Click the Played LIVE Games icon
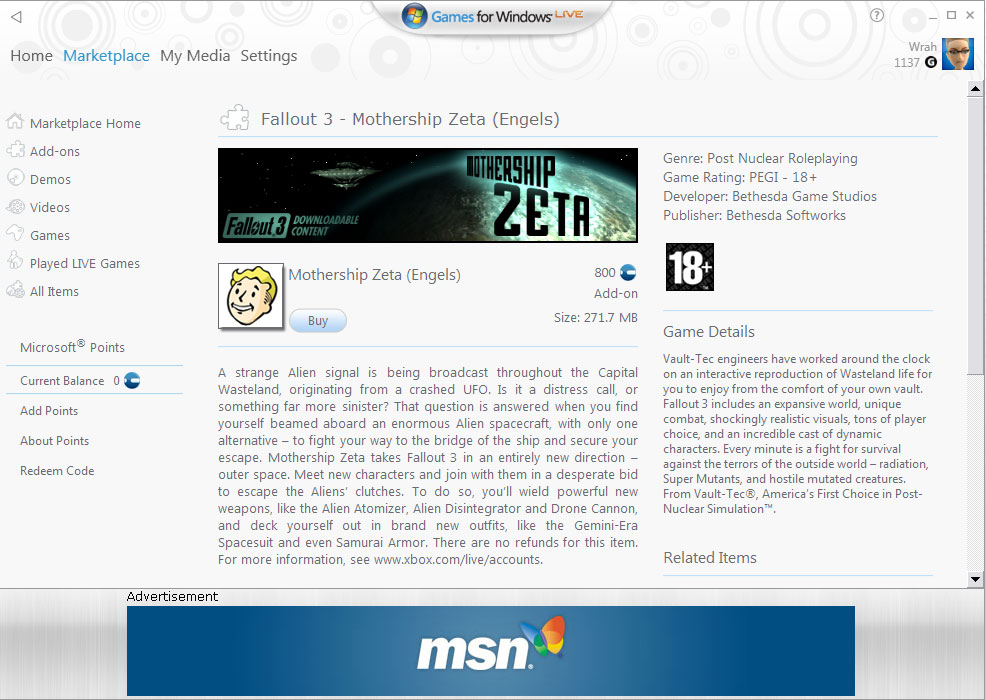986x700 pixels. click(15, 261)
